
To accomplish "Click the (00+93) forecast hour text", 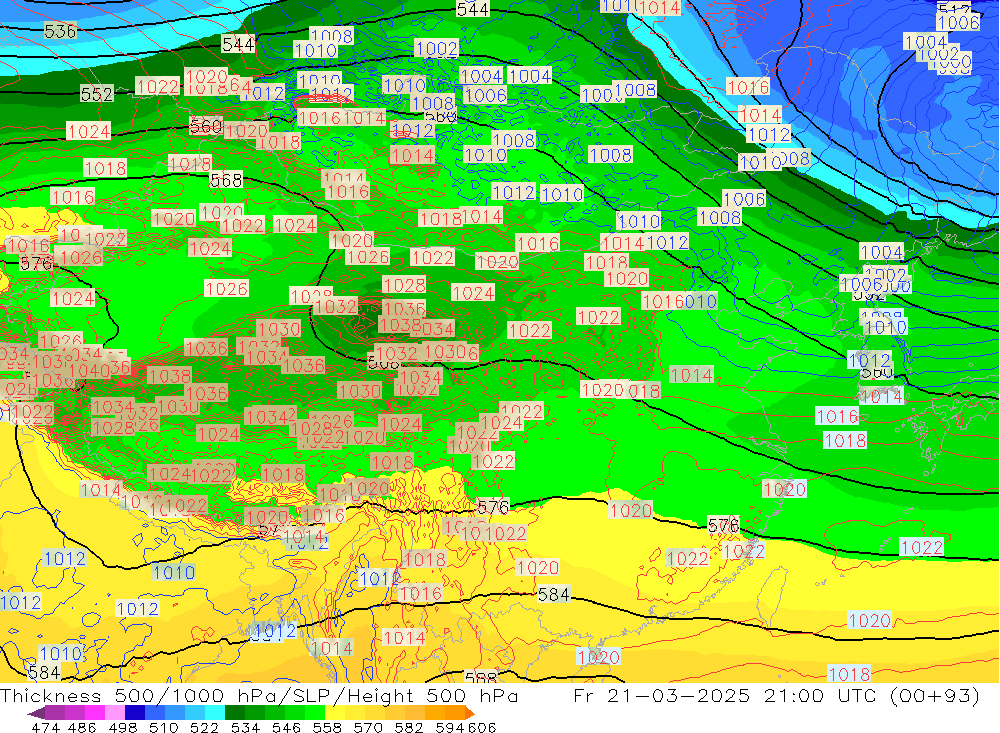I will point(935,695).
